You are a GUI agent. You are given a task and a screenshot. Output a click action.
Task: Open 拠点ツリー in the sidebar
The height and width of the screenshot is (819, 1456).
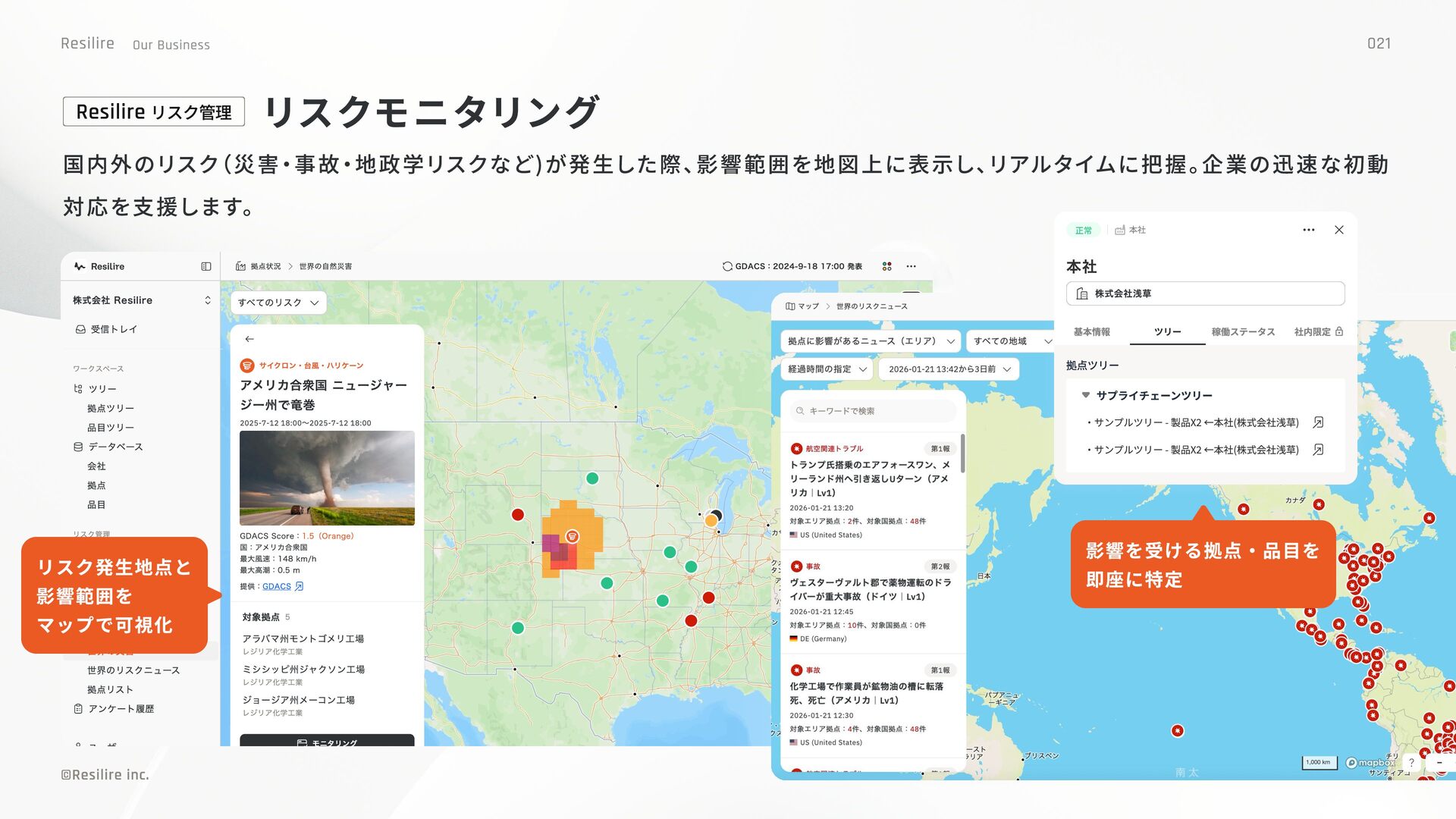(x=111, y=408)
